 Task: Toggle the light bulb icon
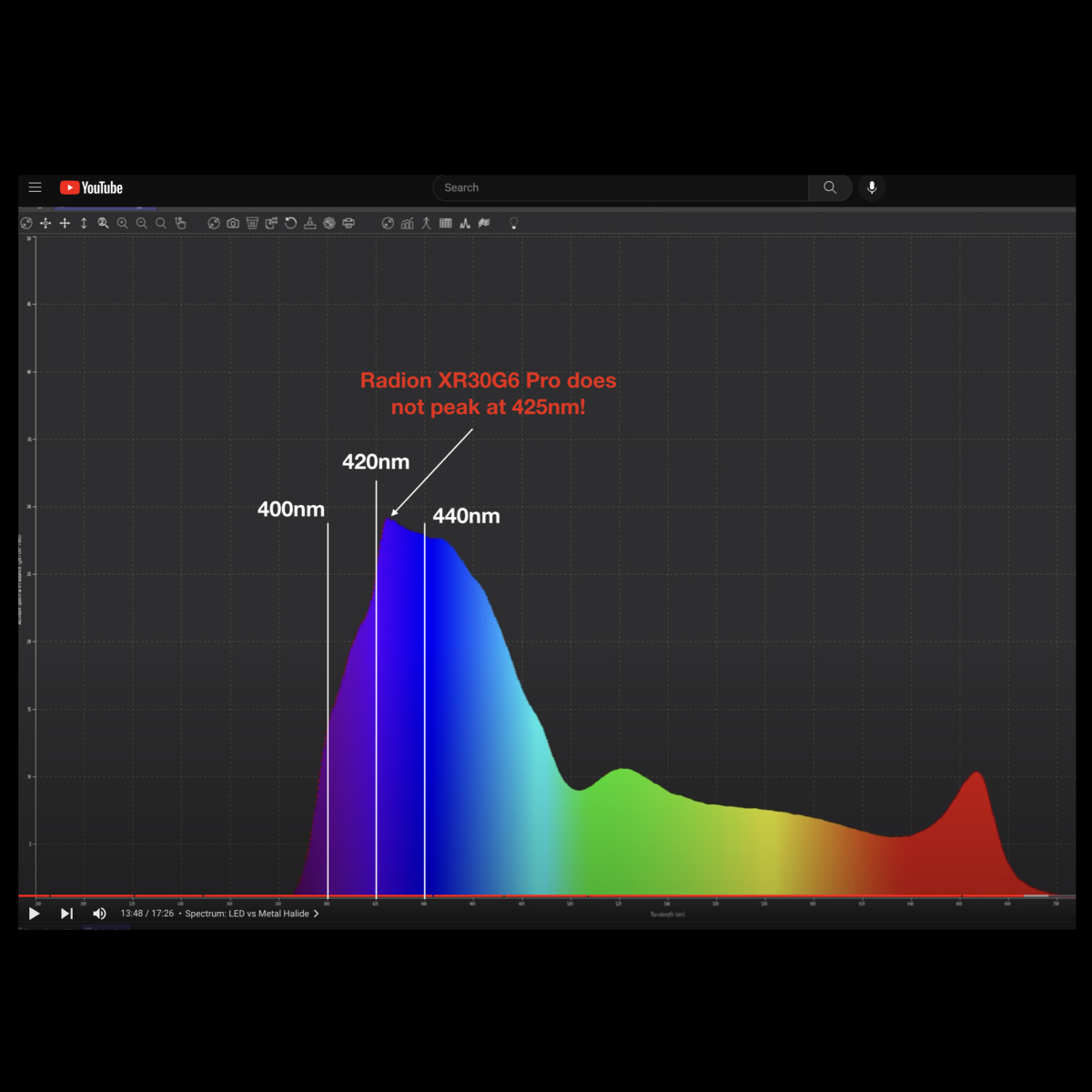point(514,223)
